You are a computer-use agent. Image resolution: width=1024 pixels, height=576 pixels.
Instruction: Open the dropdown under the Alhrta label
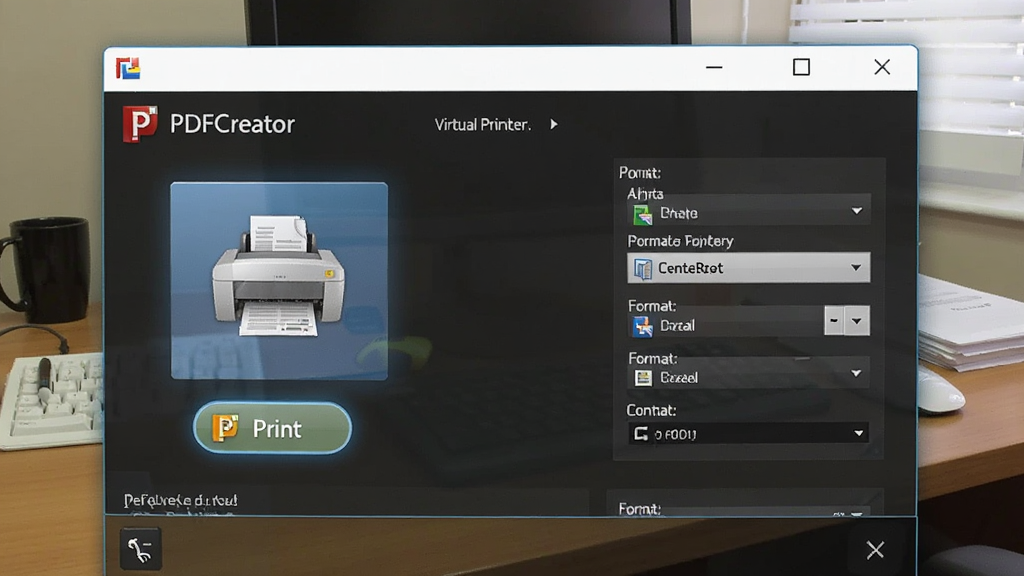[x=748, y=212]
